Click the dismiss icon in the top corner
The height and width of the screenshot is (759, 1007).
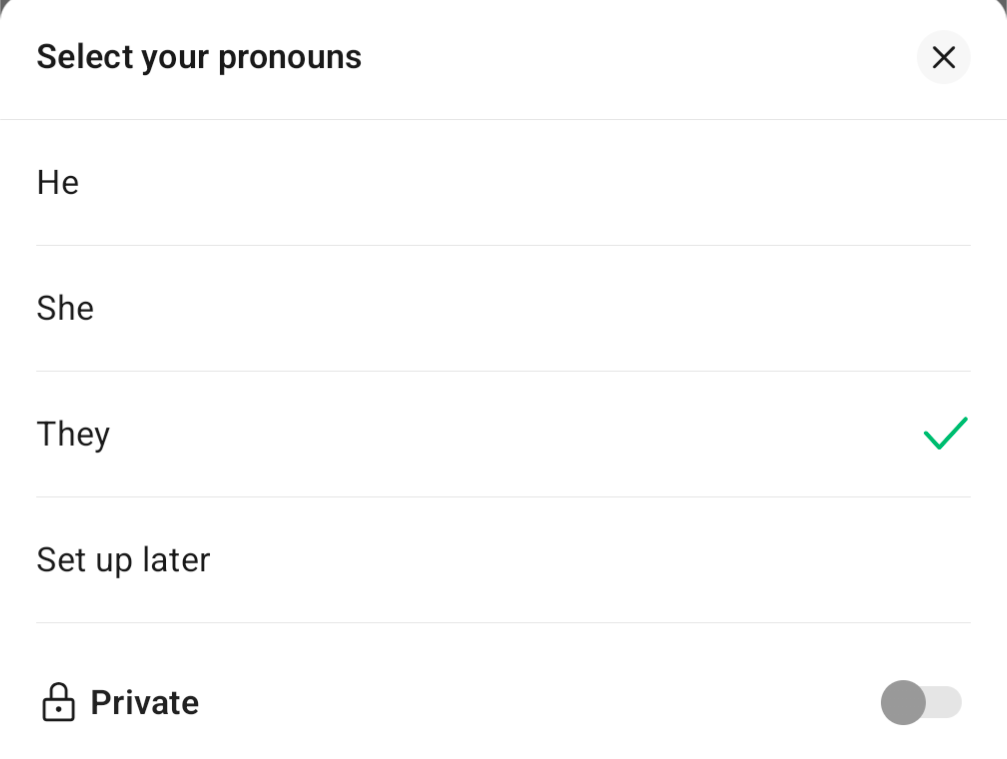[x=942, y=57]
